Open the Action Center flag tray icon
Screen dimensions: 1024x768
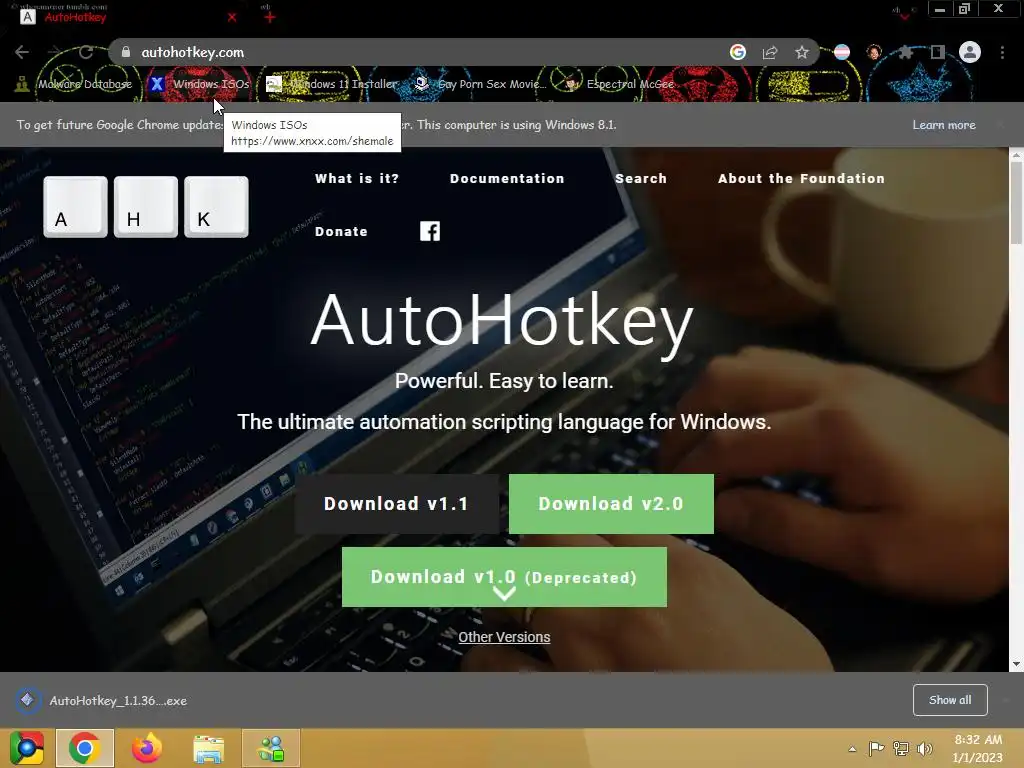[x=876, y=748]
